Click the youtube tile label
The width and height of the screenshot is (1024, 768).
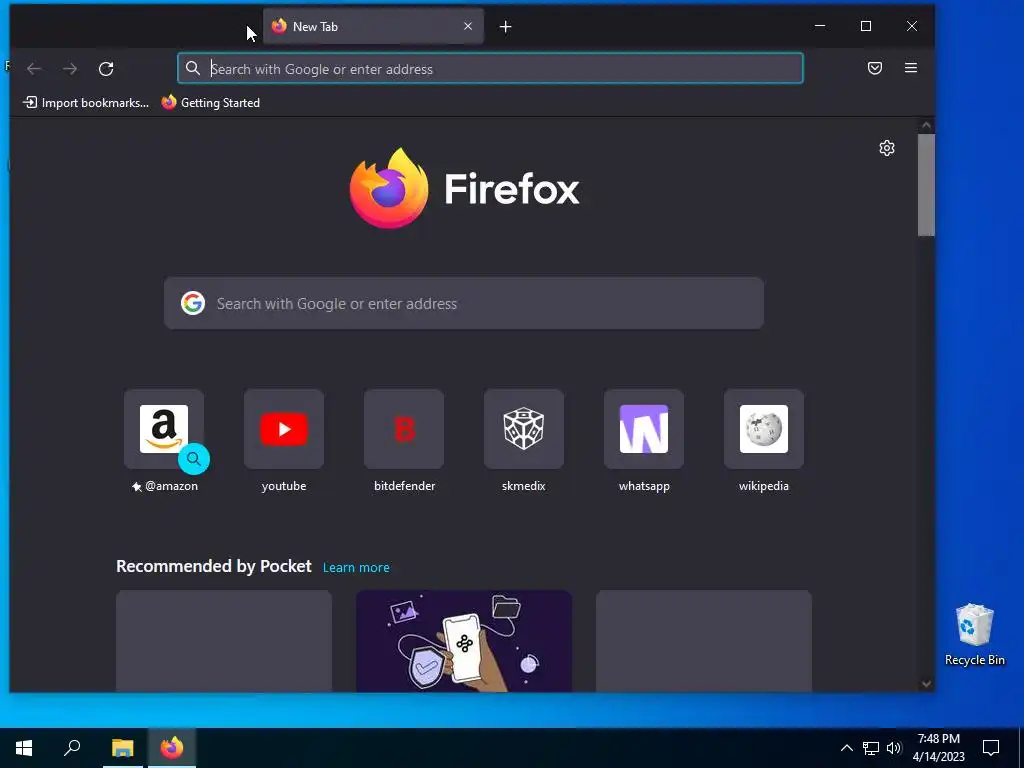[284, 486]
